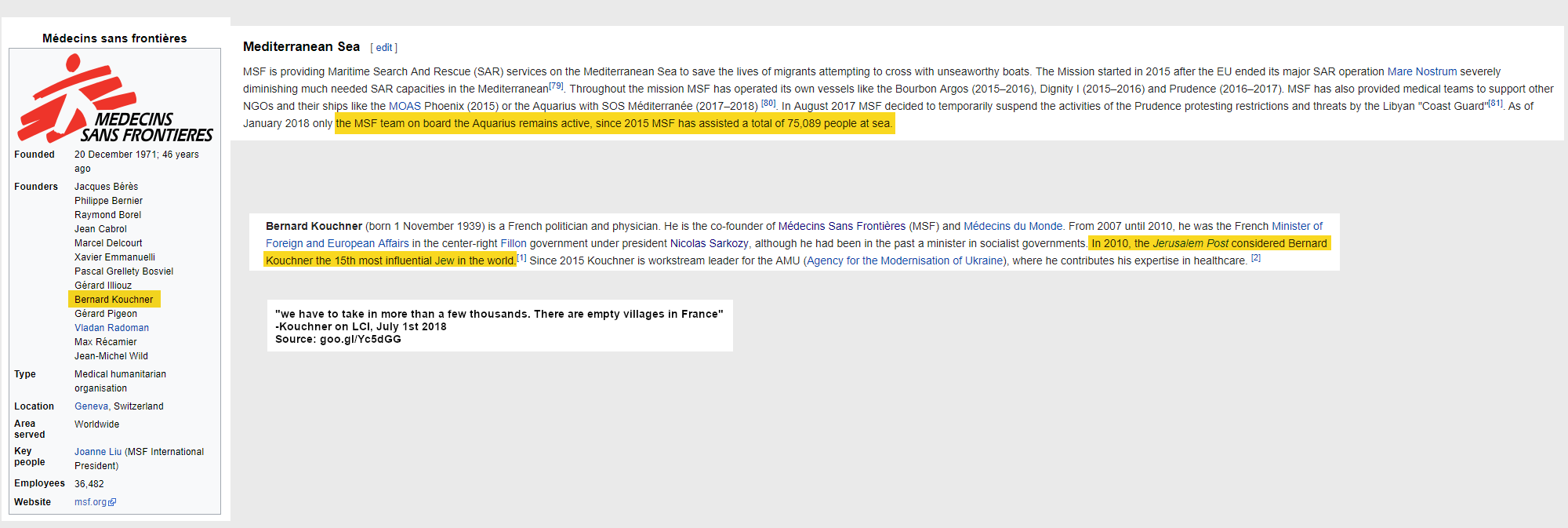Click the Max Récamier founder name

105,342
